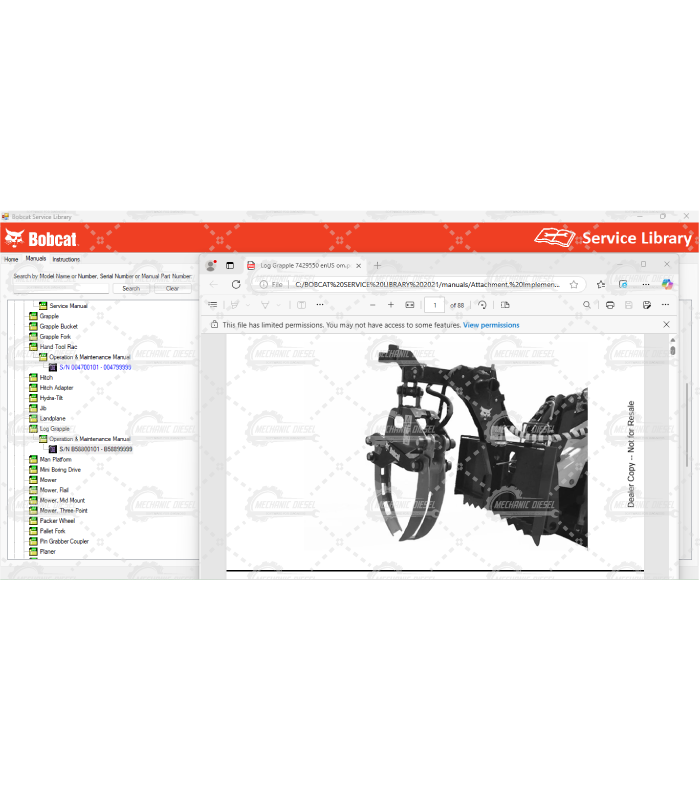Viewport: 700px width, 800px height.
Task: Click the fit to width icon
Action: pos(410,305)
